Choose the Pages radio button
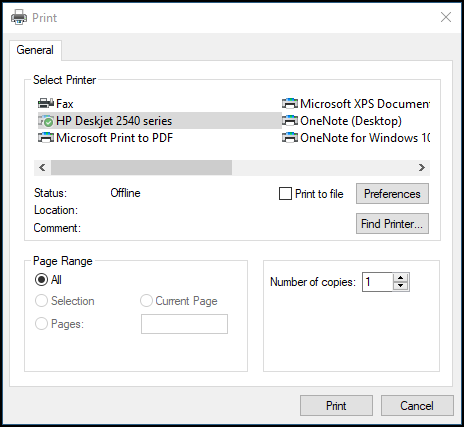Screen dimensions: 464x427 (x=41, y=324)
